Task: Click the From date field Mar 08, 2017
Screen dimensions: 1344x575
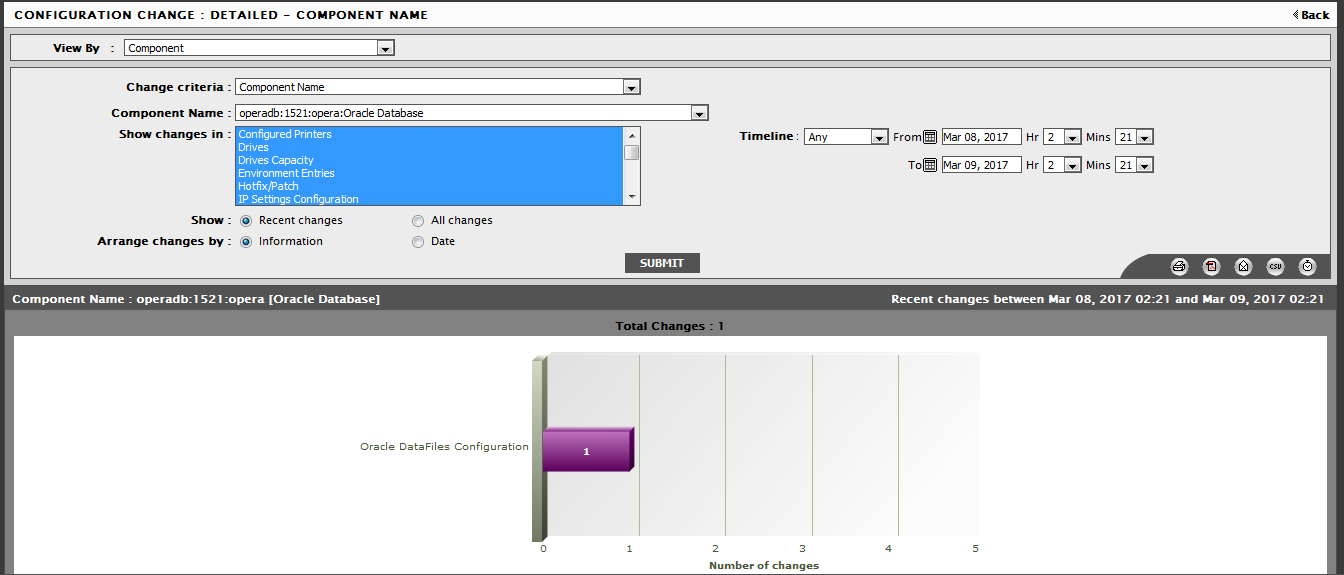Action: point(982,137)
